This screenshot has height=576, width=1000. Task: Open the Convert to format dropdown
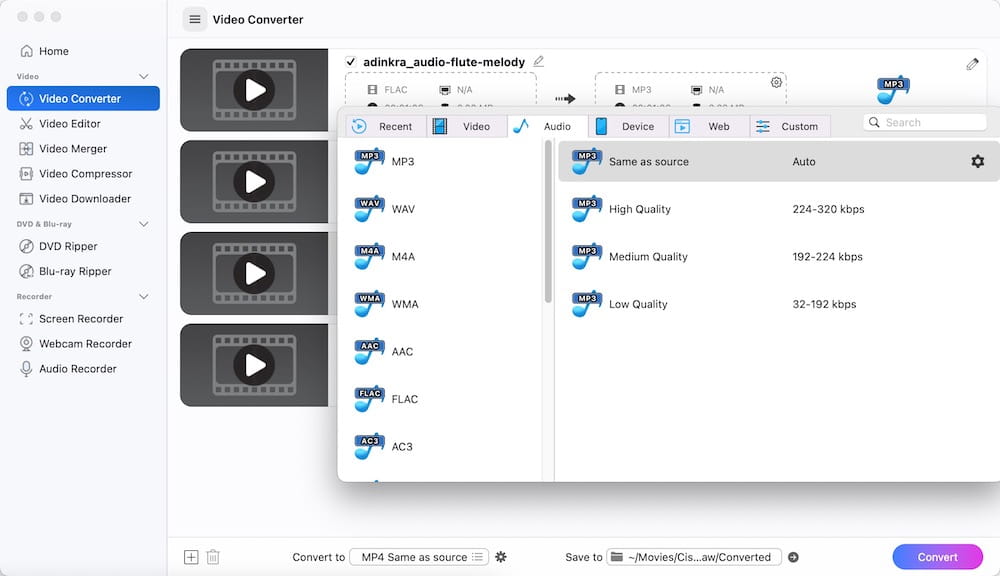(419, 557)
